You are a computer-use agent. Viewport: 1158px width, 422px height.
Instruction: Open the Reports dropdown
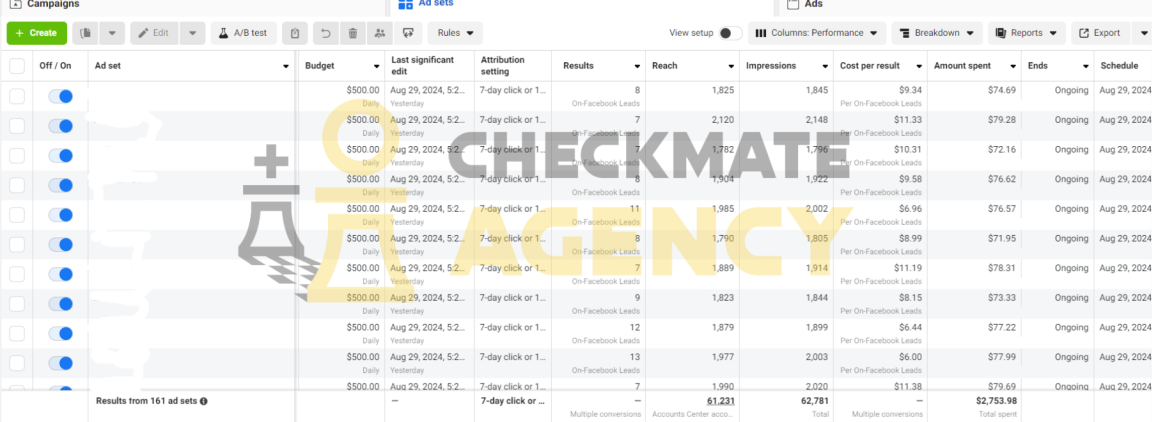pos(1027,33)
